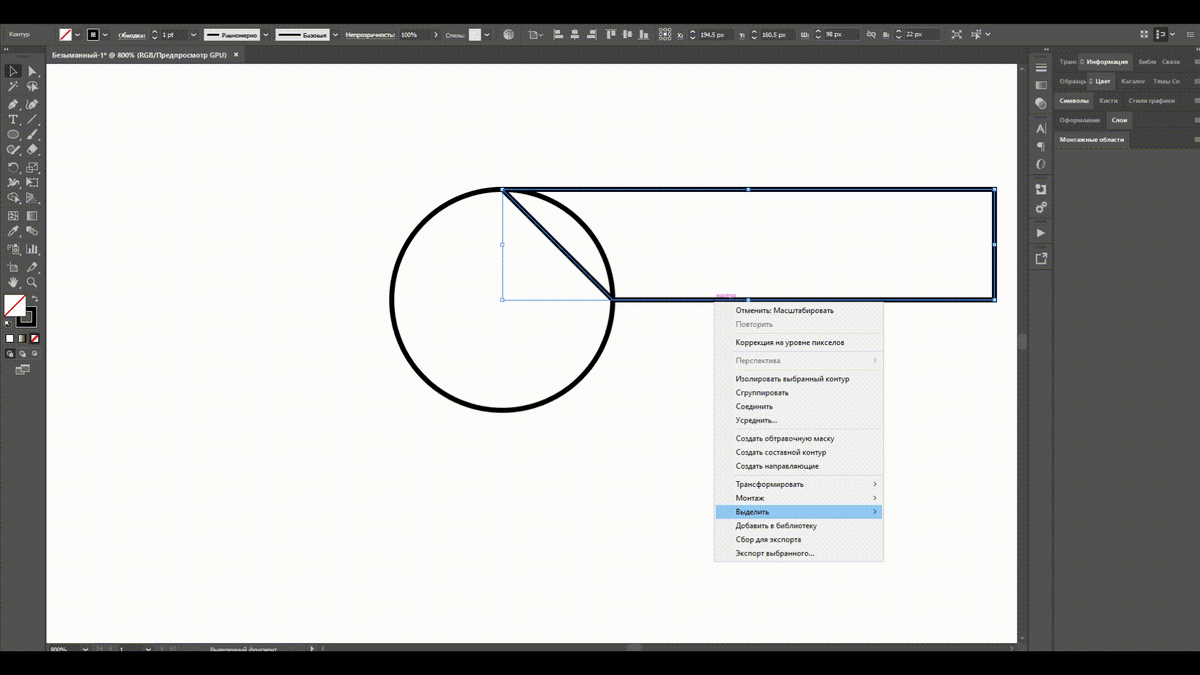The width and height of the screenshot is (1200, 675).
Task: Set paint mode to Gradient
Action: 22,339
